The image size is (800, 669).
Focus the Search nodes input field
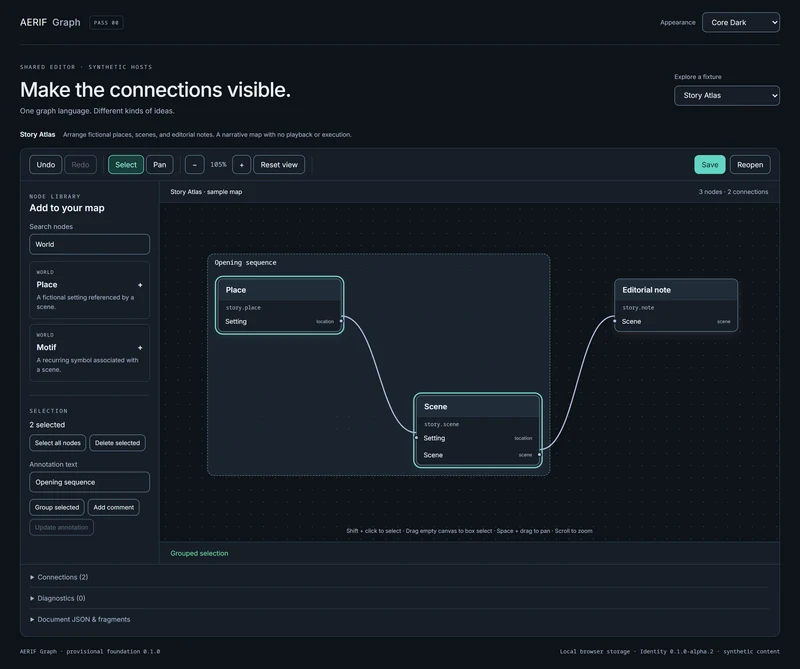tap(89, 244)
